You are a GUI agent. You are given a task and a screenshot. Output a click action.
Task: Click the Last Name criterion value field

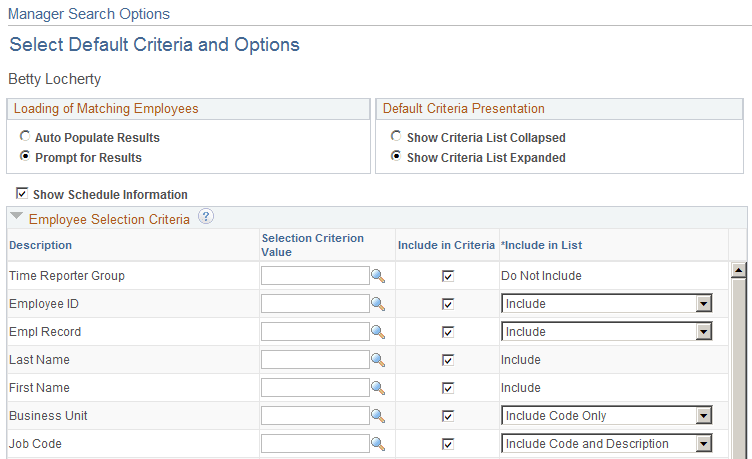coord(314,360)
